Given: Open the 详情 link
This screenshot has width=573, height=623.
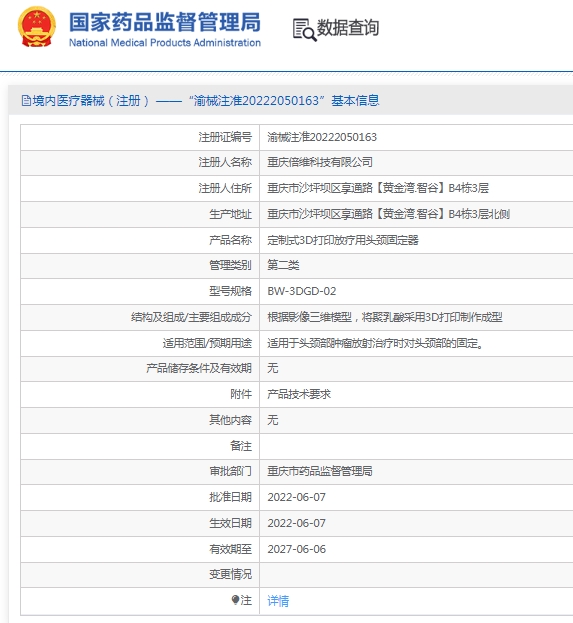Looking at the screenshot, I should point(278,600).
